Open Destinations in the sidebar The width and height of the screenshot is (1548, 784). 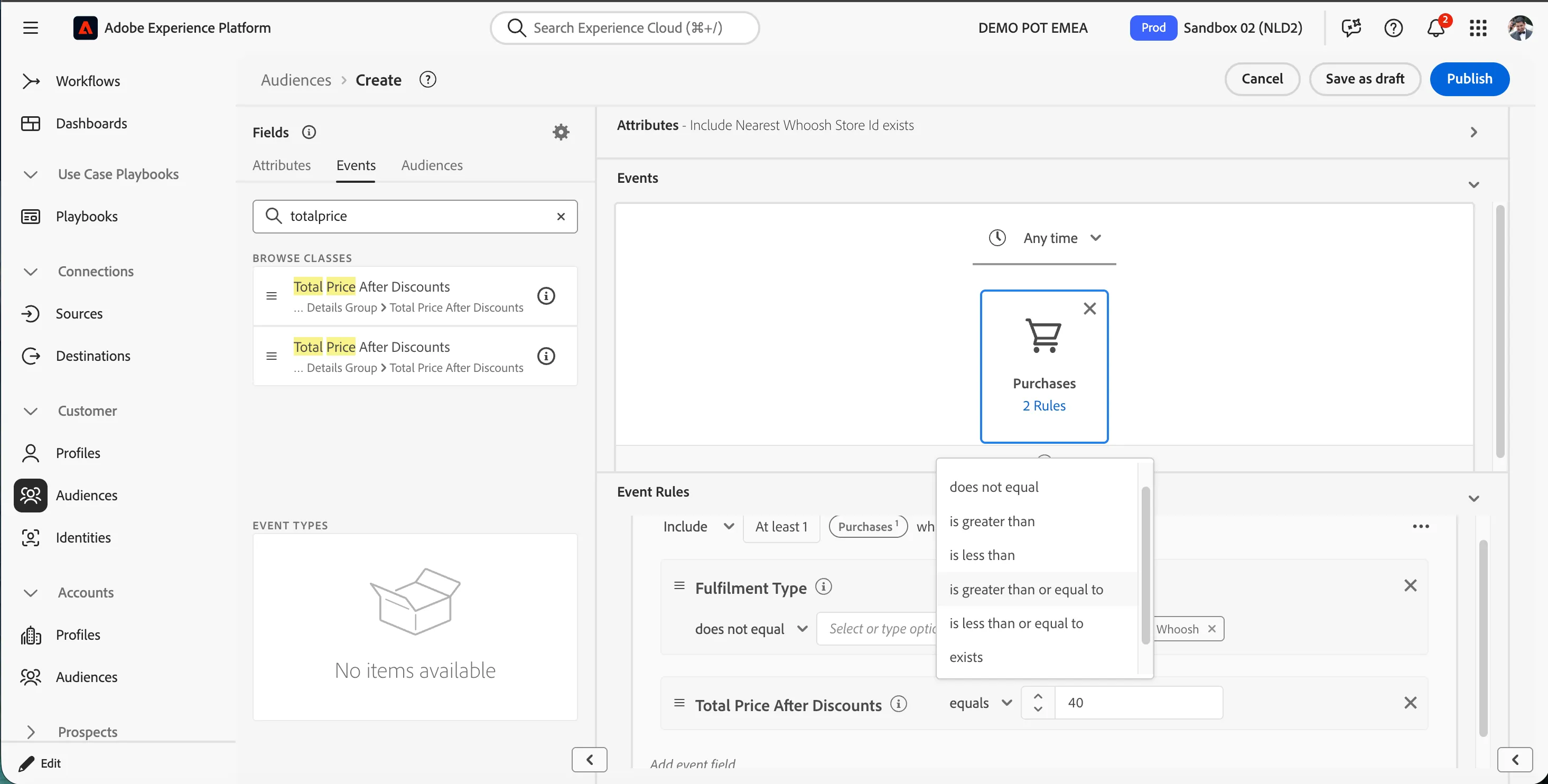pyautogui.click(x=92, y=356)
